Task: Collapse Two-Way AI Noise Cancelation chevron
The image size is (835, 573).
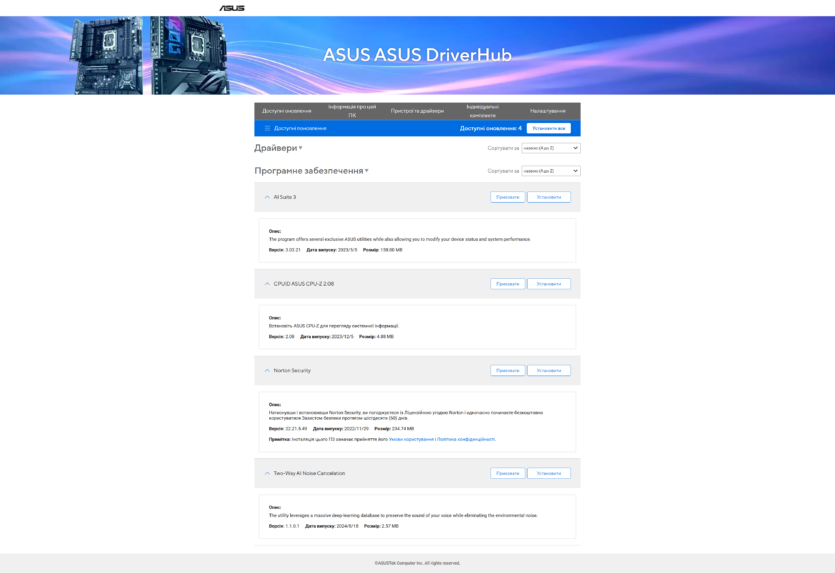Action: tap(267, 473)
